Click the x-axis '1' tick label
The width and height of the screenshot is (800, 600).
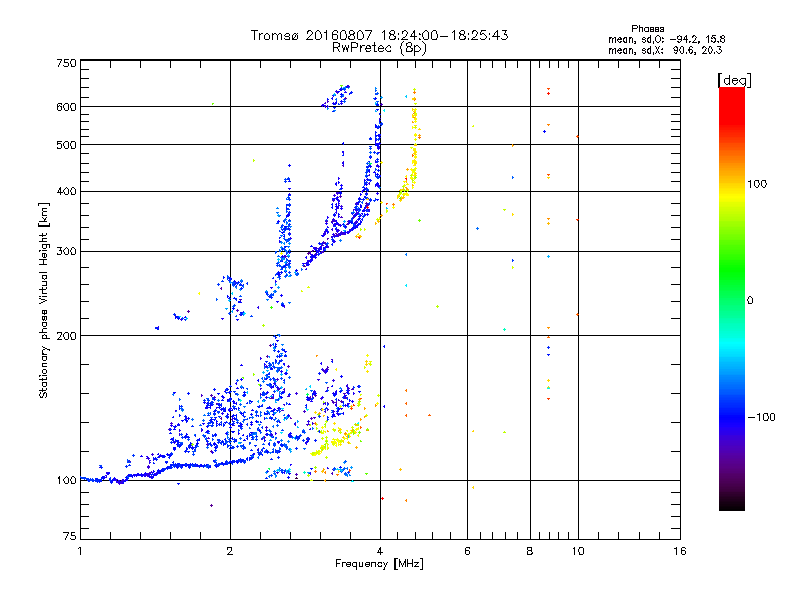(80, 551)
